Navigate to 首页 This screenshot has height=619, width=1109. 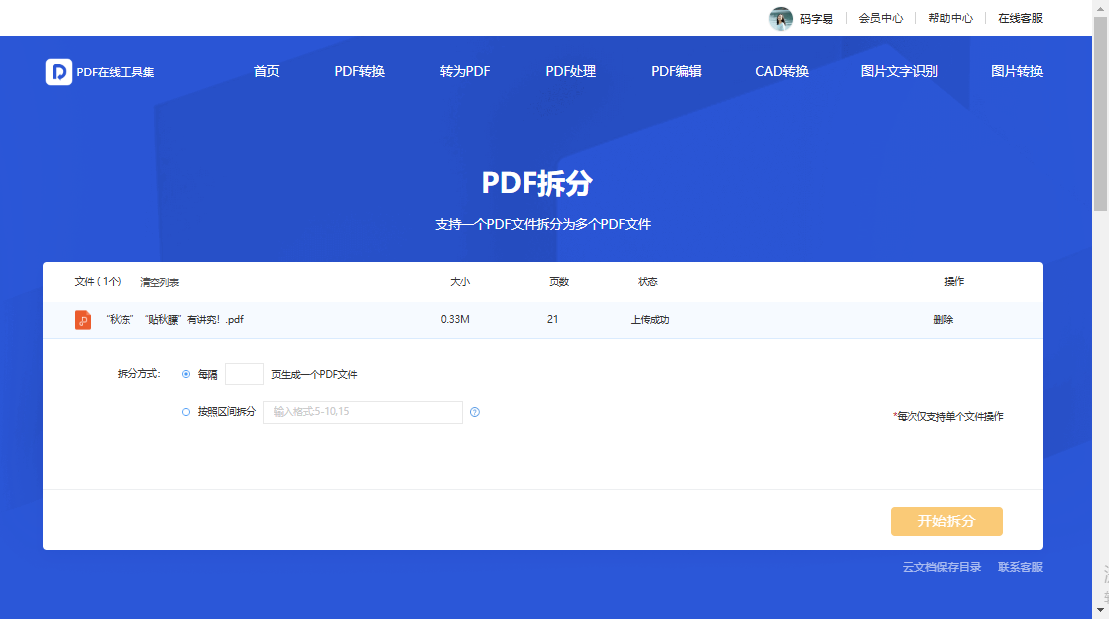click(266, 71)
